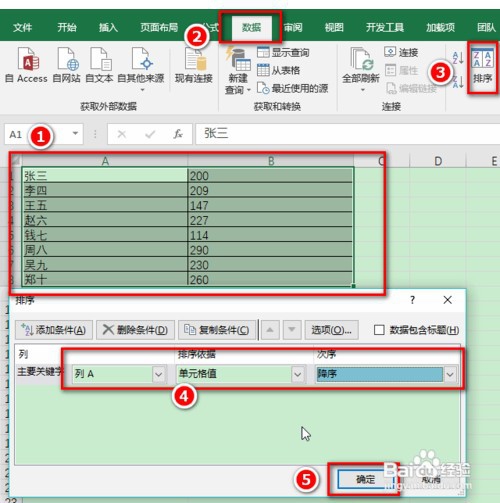500x503 pixels.
Task: Click the OK (确定) button
Action: coord(365,479)
